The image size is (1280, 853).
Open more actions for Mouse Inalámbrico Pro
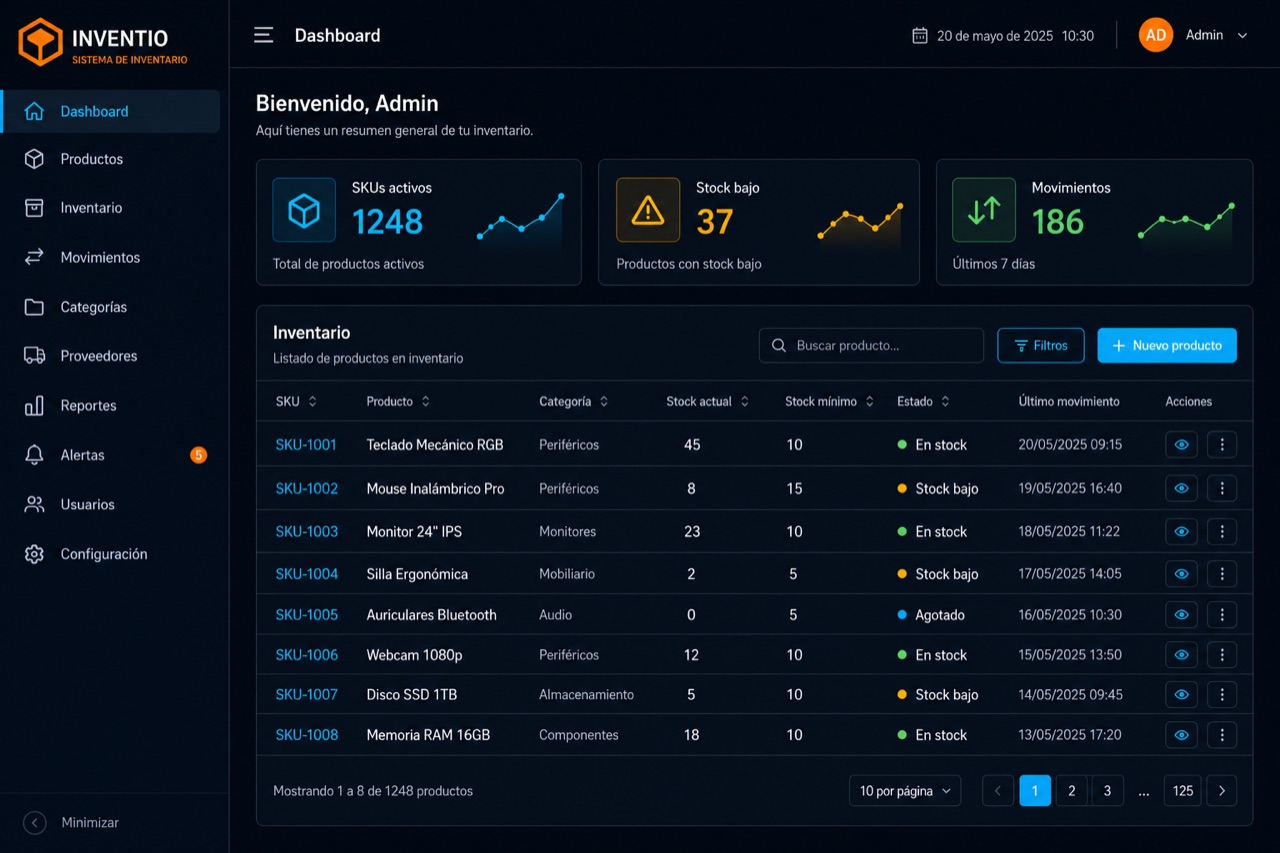tap(1222, 488)
